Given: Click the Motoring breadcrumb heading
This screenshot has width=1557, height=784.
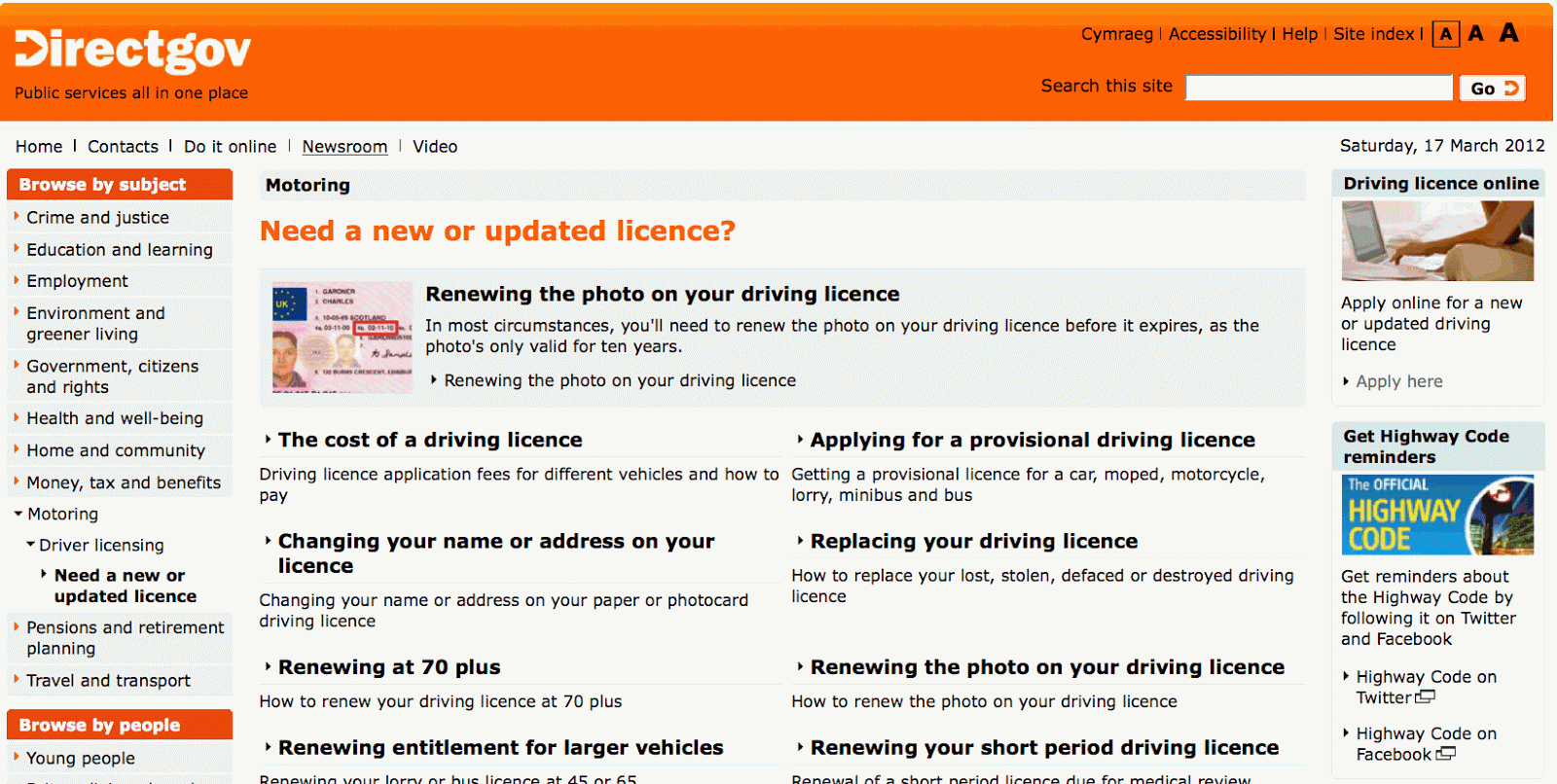Looking at the screenshot, I should [x=308, y=185].
